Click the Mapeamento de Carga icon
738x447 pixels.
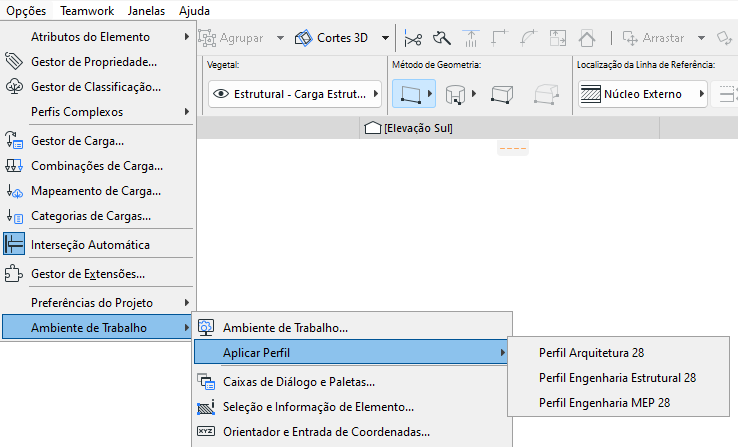click(14, 191)
